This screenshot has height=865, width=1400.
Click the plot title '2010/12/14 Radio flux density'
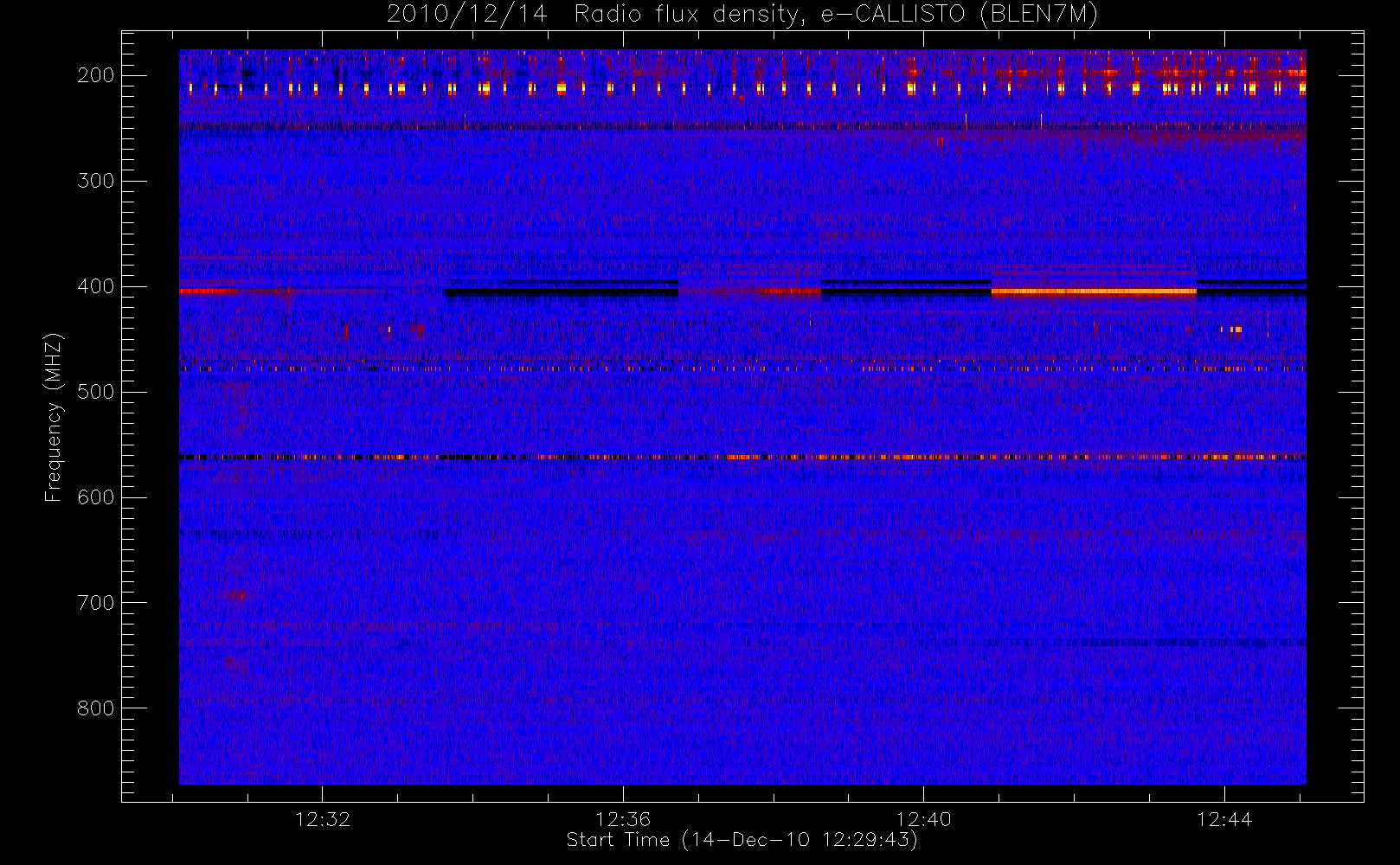pyautogui.click(x=742, y=15)
